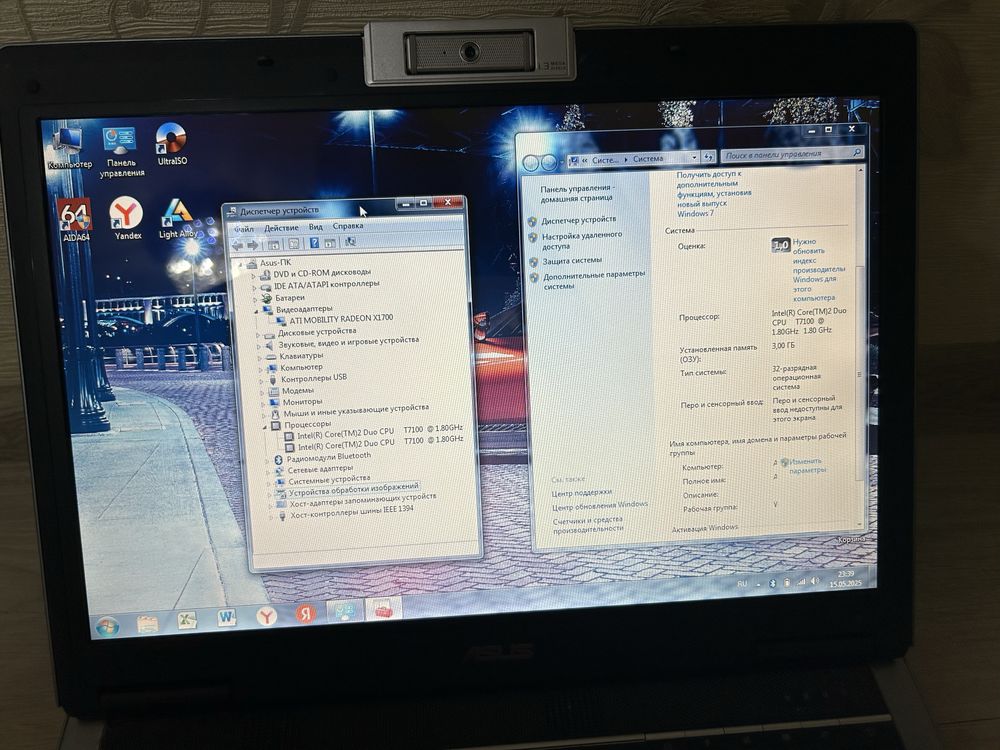Select Устройства обработки изображений item
Screen dimensions: 1000x750
point(353,490)
